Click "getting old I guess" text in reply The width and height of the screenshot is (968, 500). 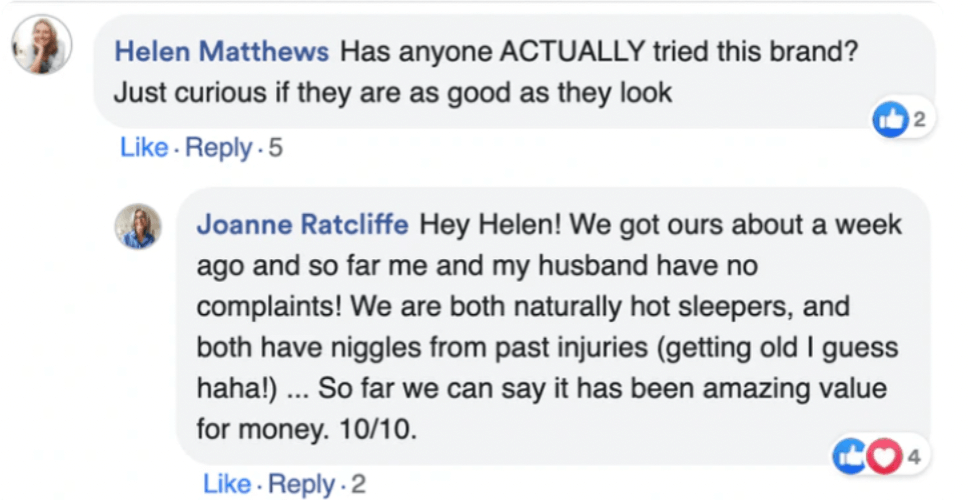(x=780, y=349)
